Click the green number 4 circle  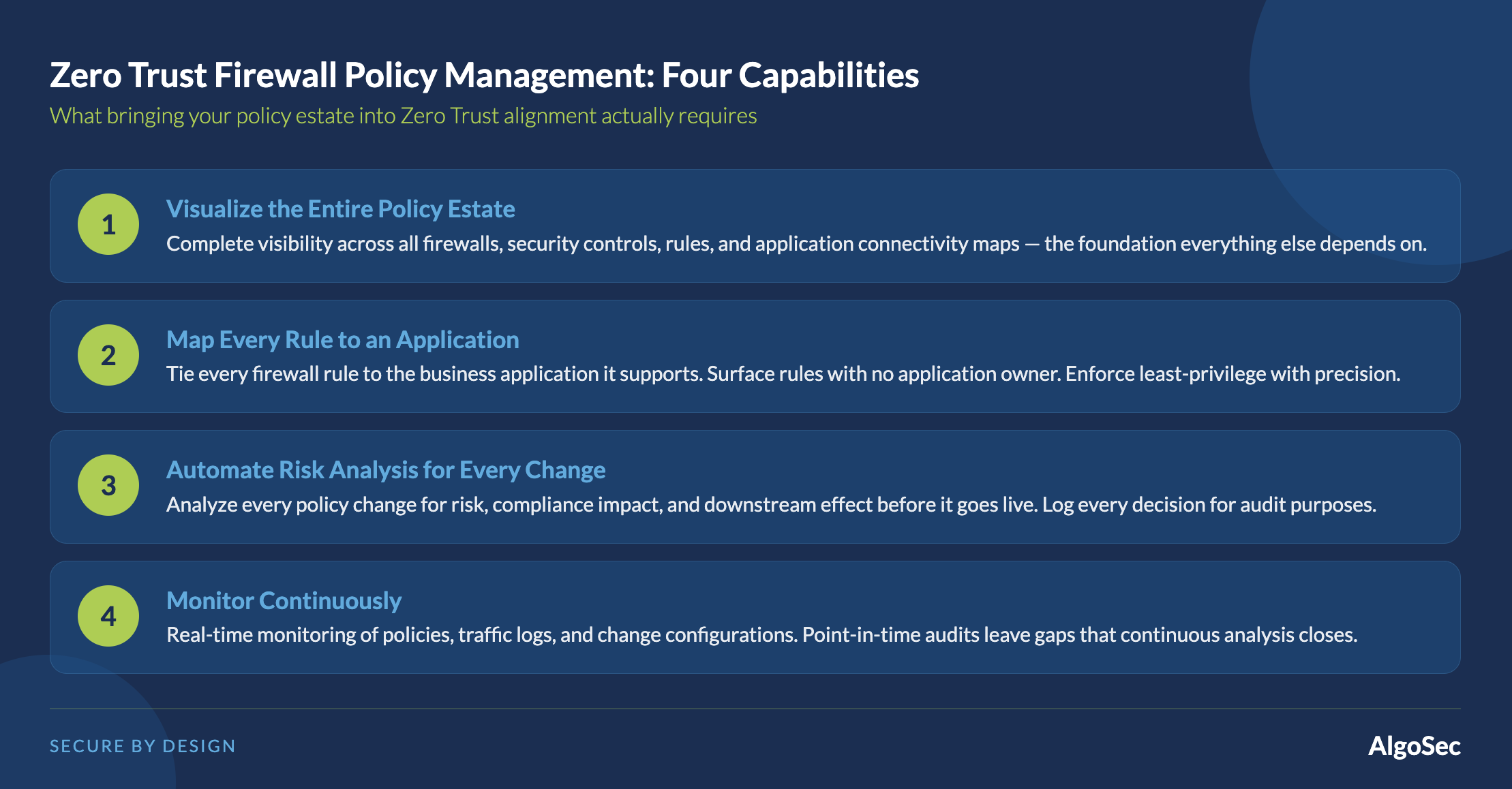(108, 616)
